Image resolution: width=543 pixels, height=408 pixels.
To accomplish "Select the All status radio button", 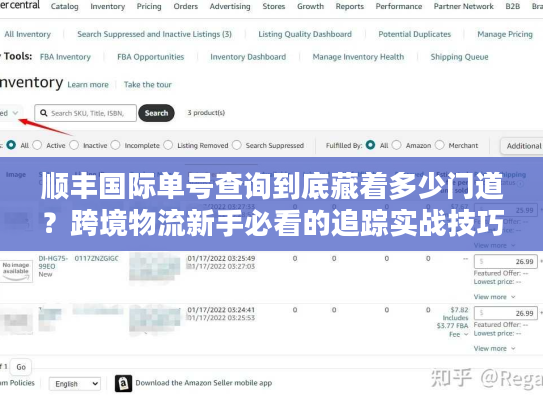I will point(11,145).
